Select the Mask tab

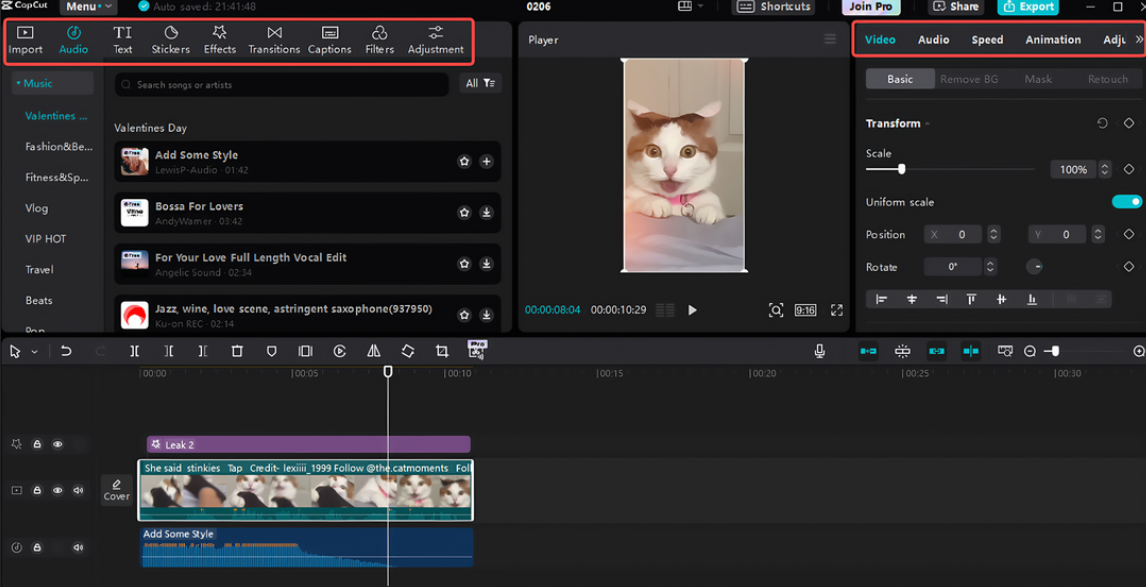point(1038,79)
